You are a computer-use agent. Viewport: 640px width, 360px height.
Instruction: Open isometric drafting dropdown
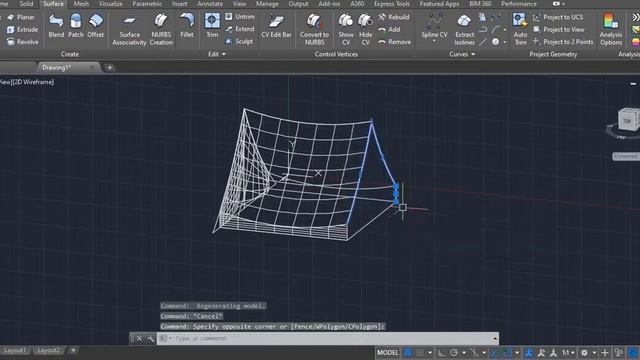coord(484,353)
